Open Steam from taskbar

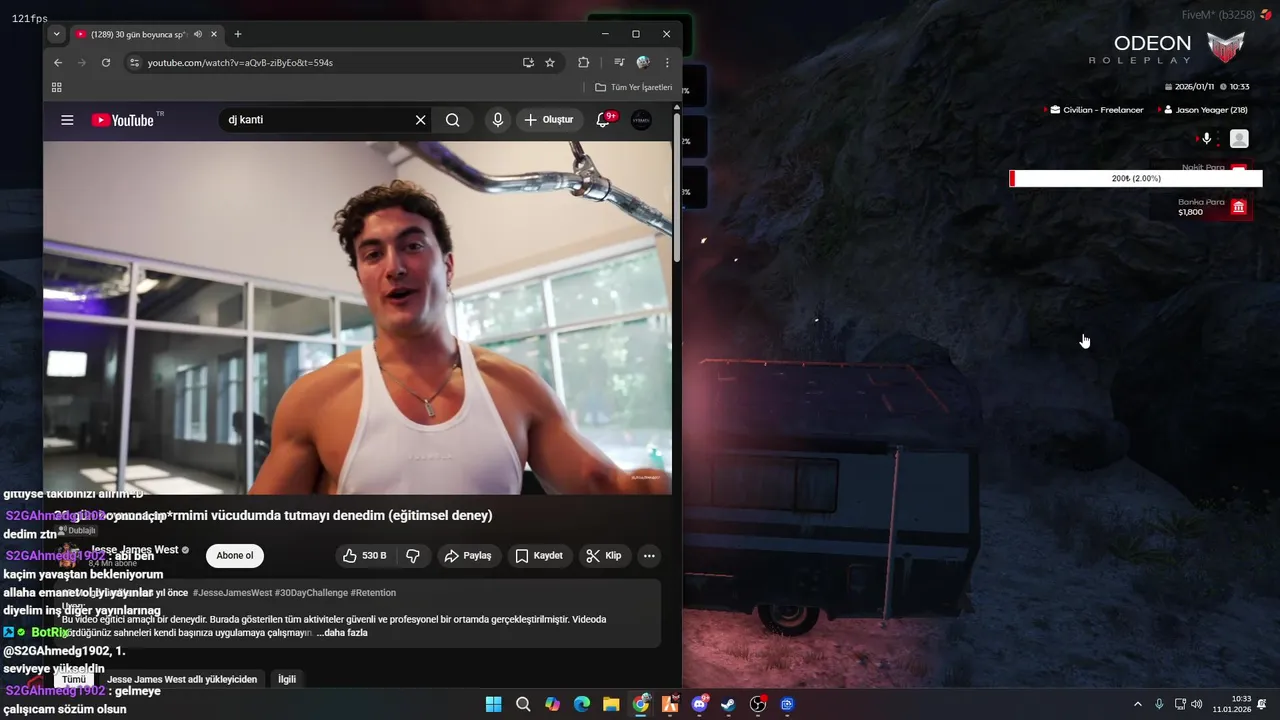pyautogui.click(x=728, y=704)
